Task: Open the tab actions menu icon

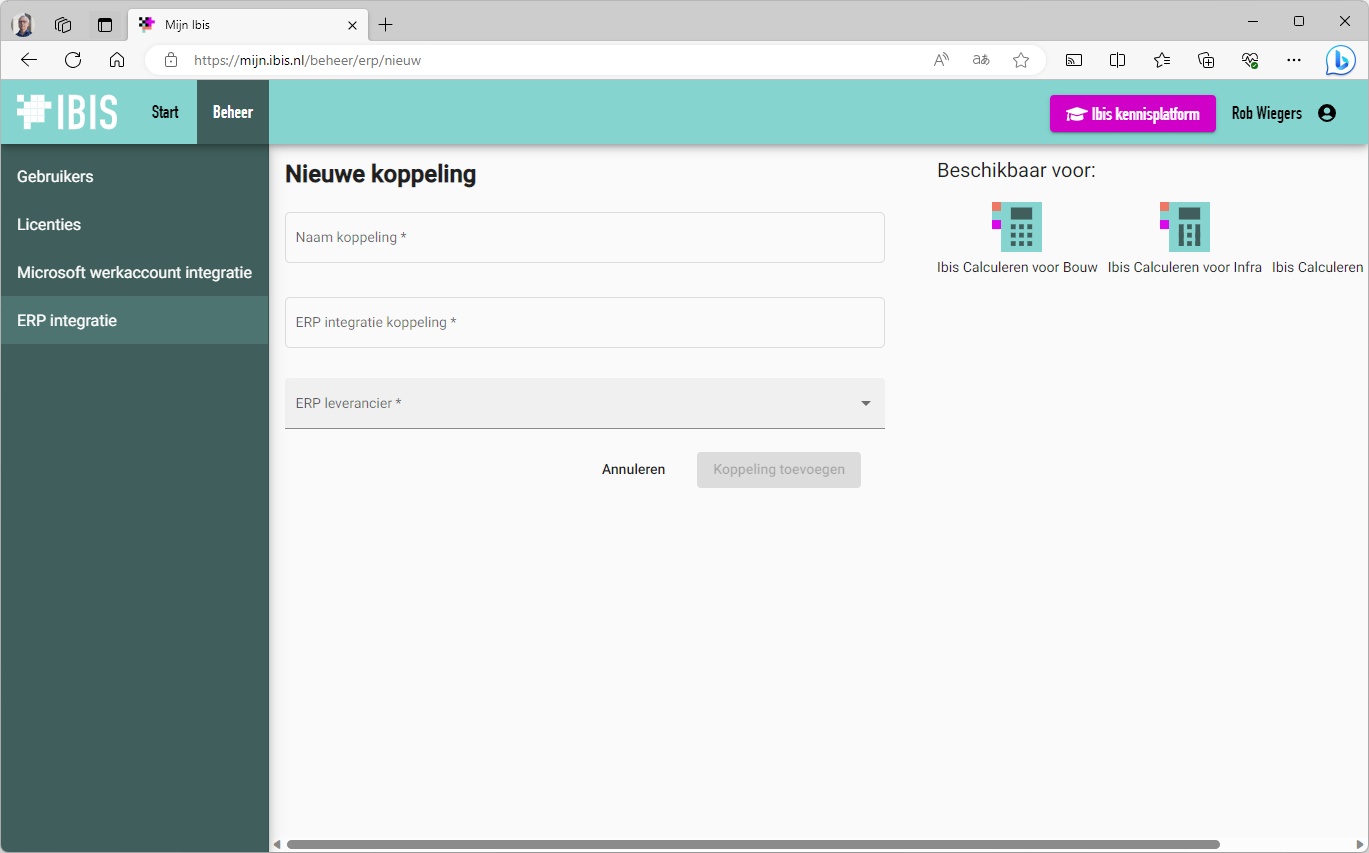Action: [x=105, y=25]
